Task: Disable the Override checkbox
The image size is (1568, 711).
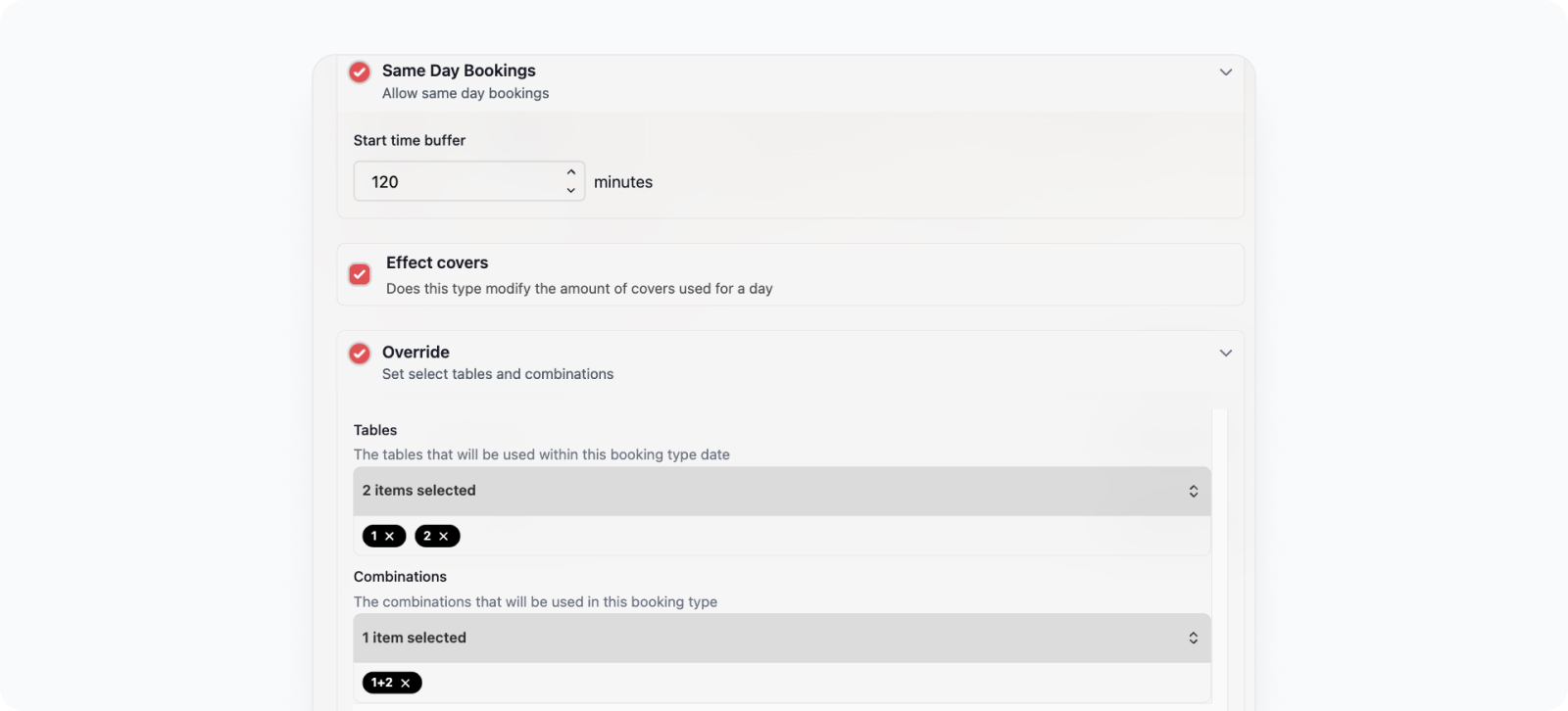Action: pos(360,353)
